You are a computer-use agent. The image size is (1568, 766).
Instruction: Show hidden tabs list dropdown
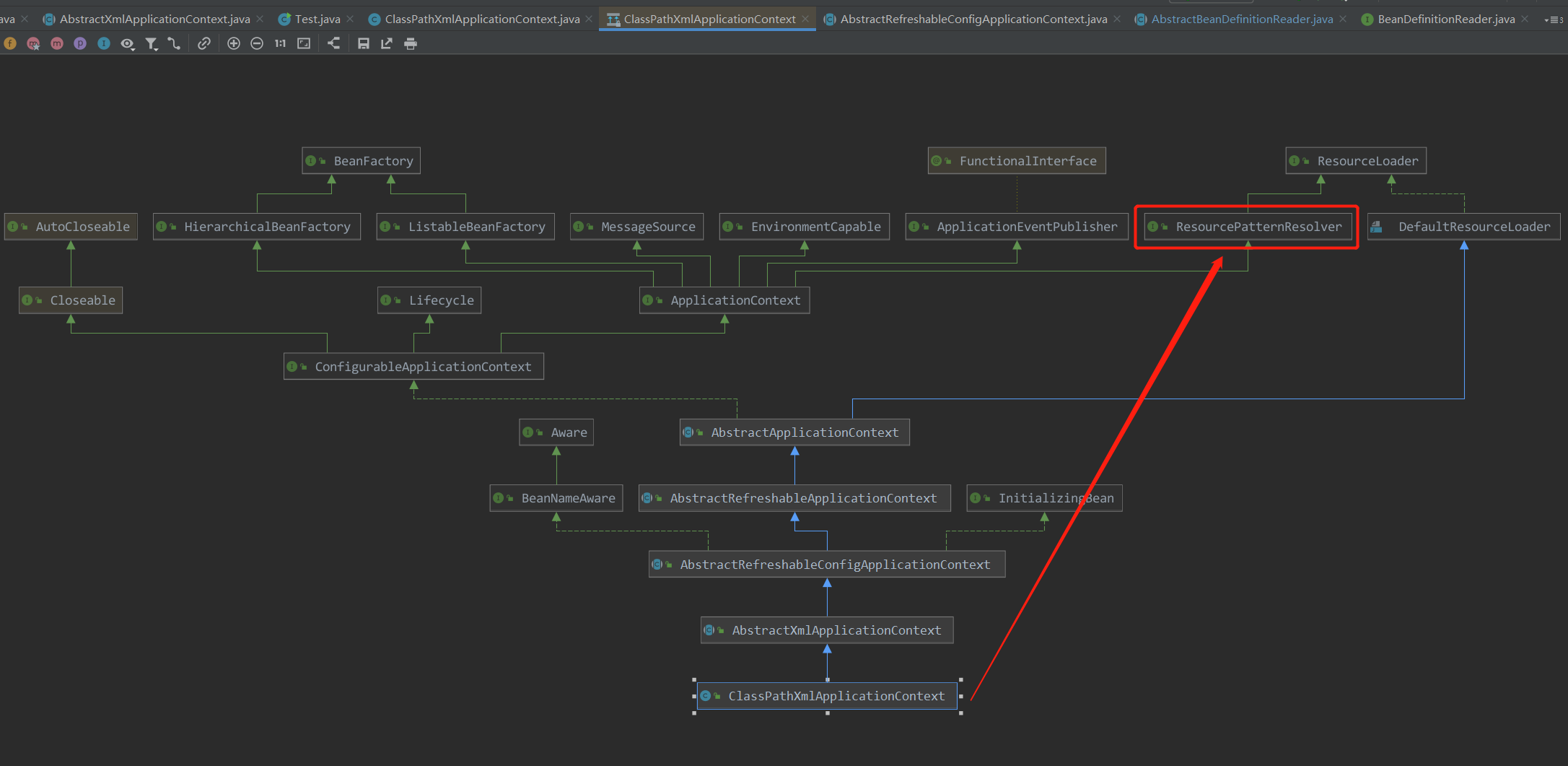point(1554,19)
